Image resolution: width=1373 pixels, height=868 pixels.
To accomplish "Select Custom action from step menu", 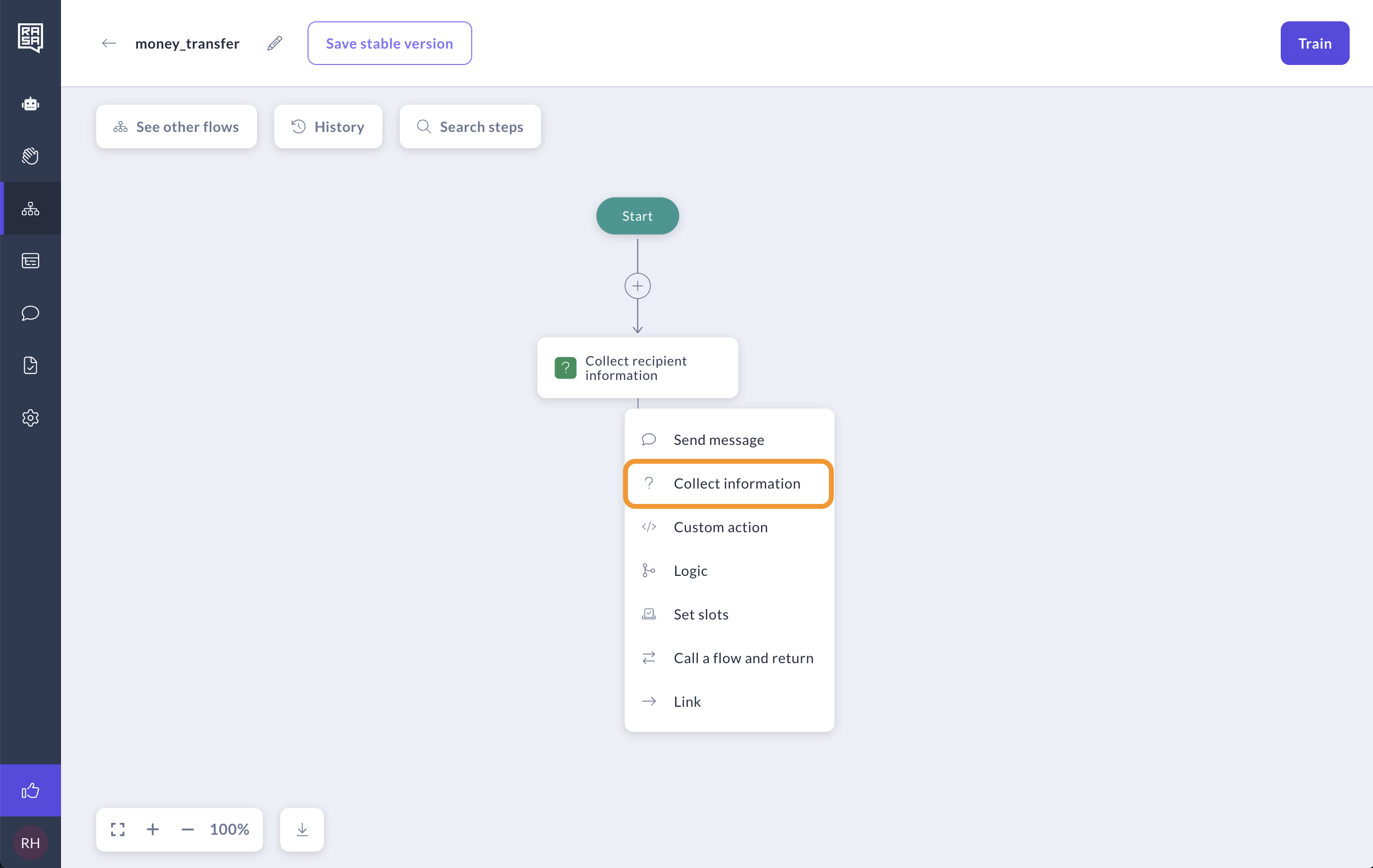I will pyautogui.click(x=720, y=527).
